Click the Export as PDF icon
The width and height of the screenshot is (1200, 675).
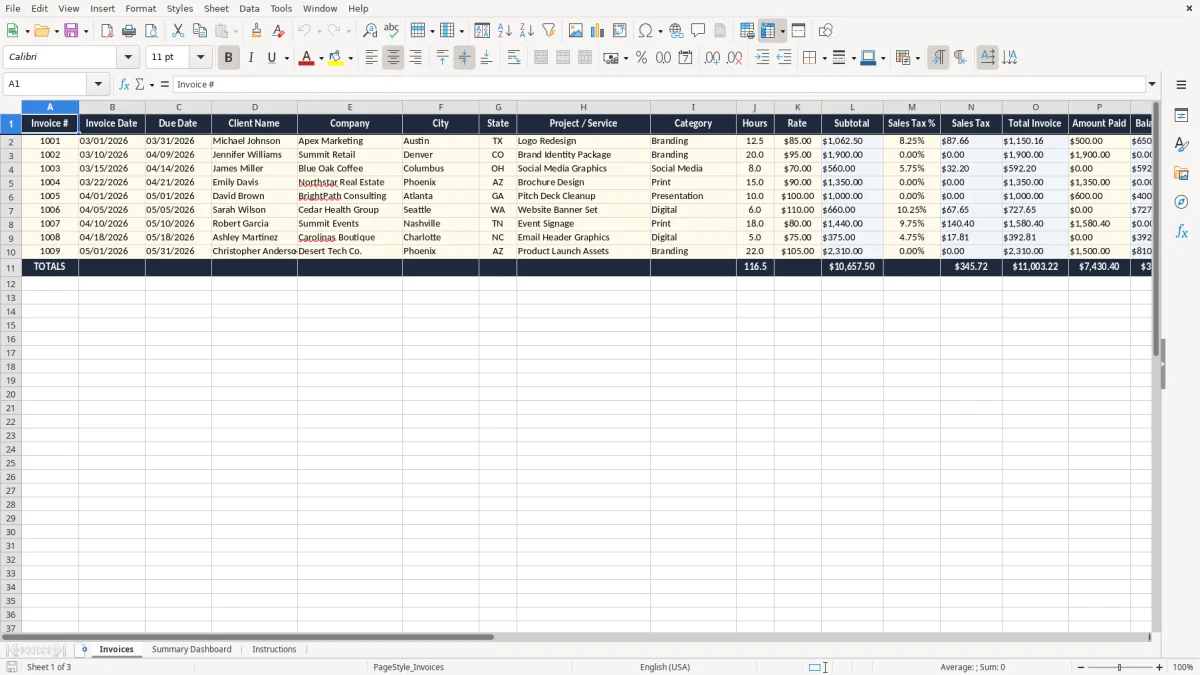pyautogui.click(x=107, y=31)
